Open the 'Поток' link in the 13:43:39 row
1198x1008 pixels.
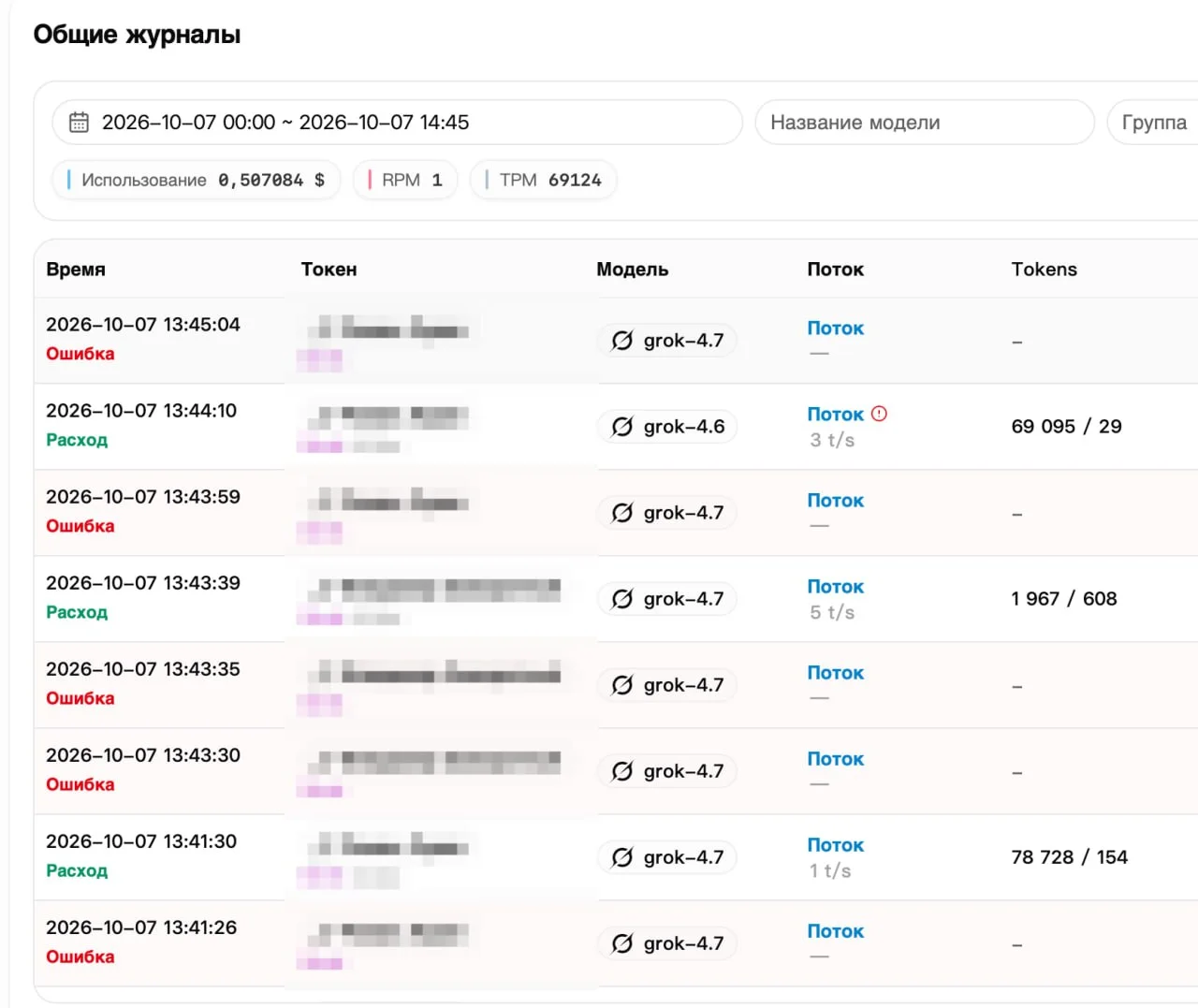point(836,587)
